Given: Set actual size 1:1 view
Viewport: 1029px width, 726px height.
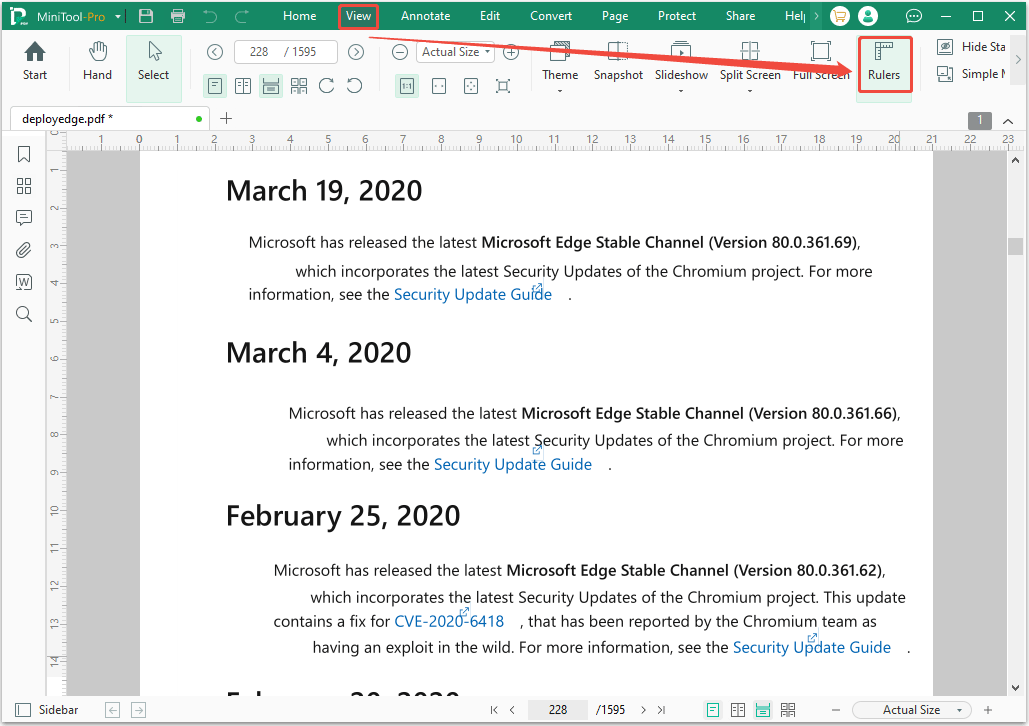Looking at the screenshot, I should 407,86.
